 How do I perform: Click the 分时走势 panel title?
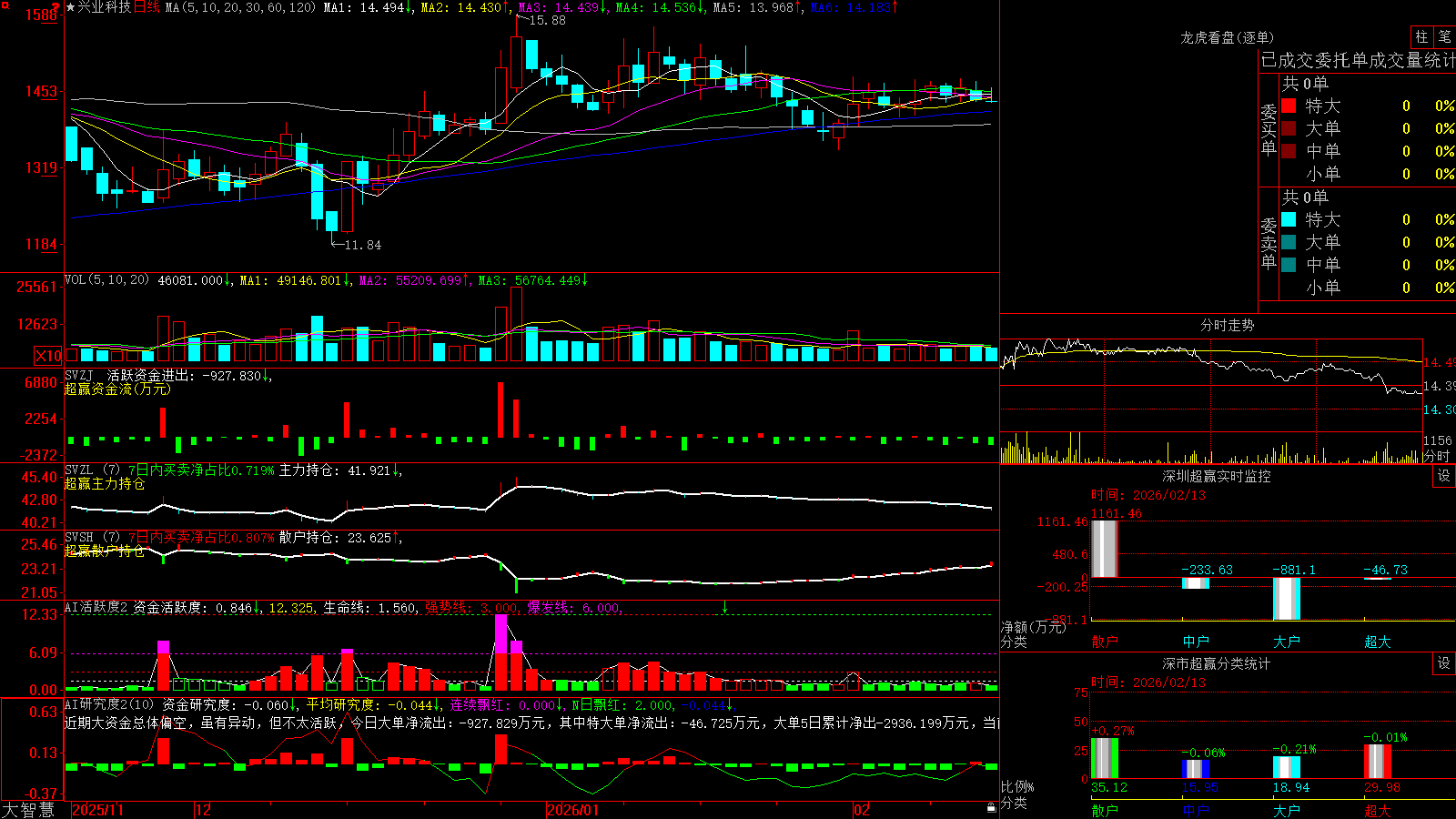1227,325
